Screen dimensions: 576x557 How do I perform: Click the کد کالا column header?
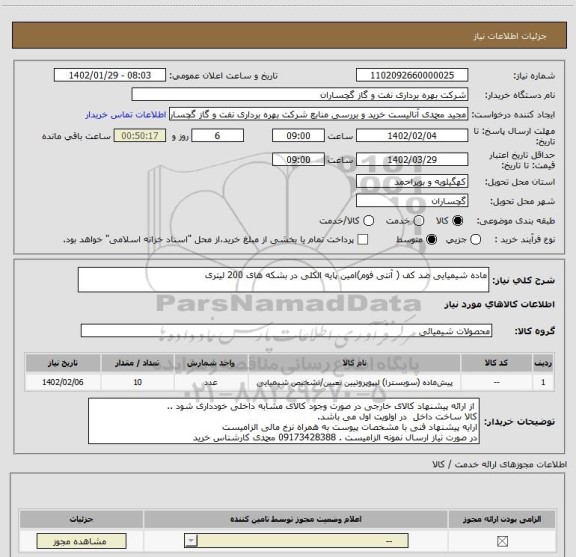(496, 363)
